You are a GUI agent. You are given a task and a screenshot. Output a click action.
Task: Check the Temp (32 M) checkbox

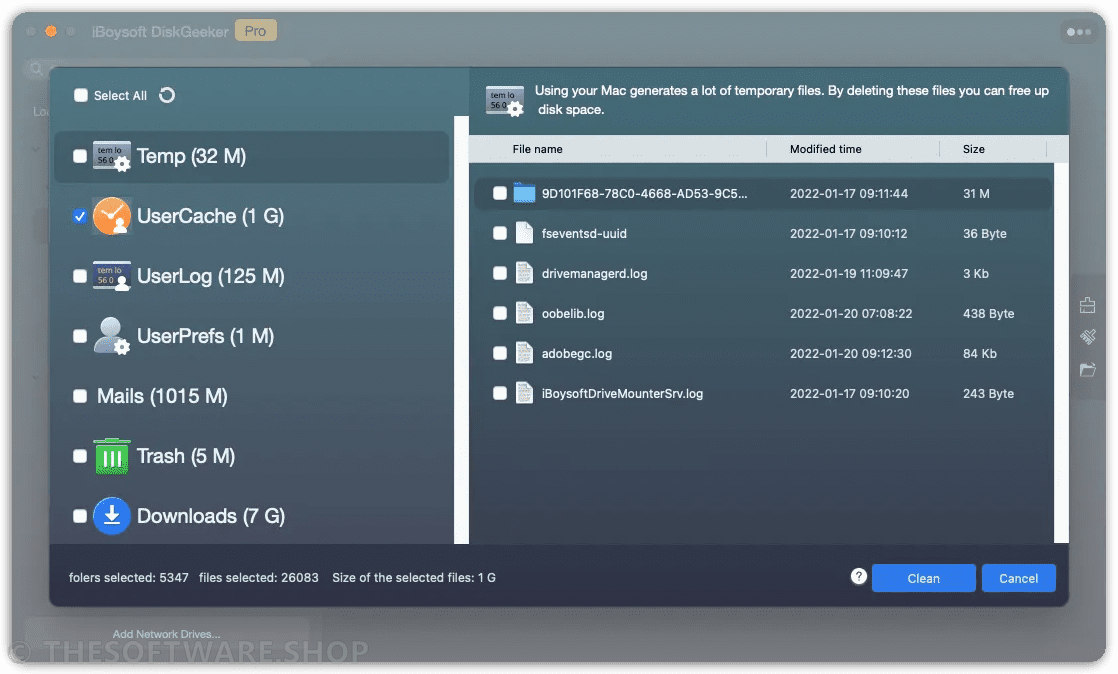click(x=80, y=155)
